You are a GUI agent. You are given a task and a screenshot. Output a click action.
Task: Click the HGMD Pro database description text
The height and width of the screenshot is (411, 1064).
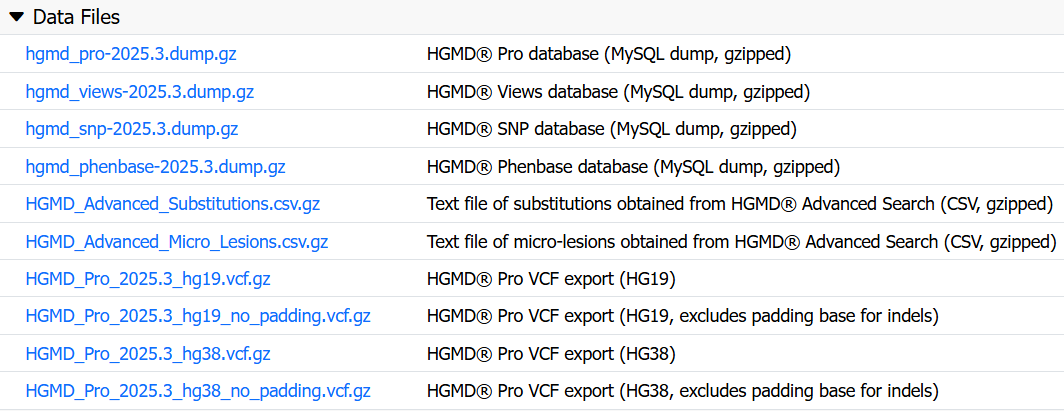(x=609, y=54)
